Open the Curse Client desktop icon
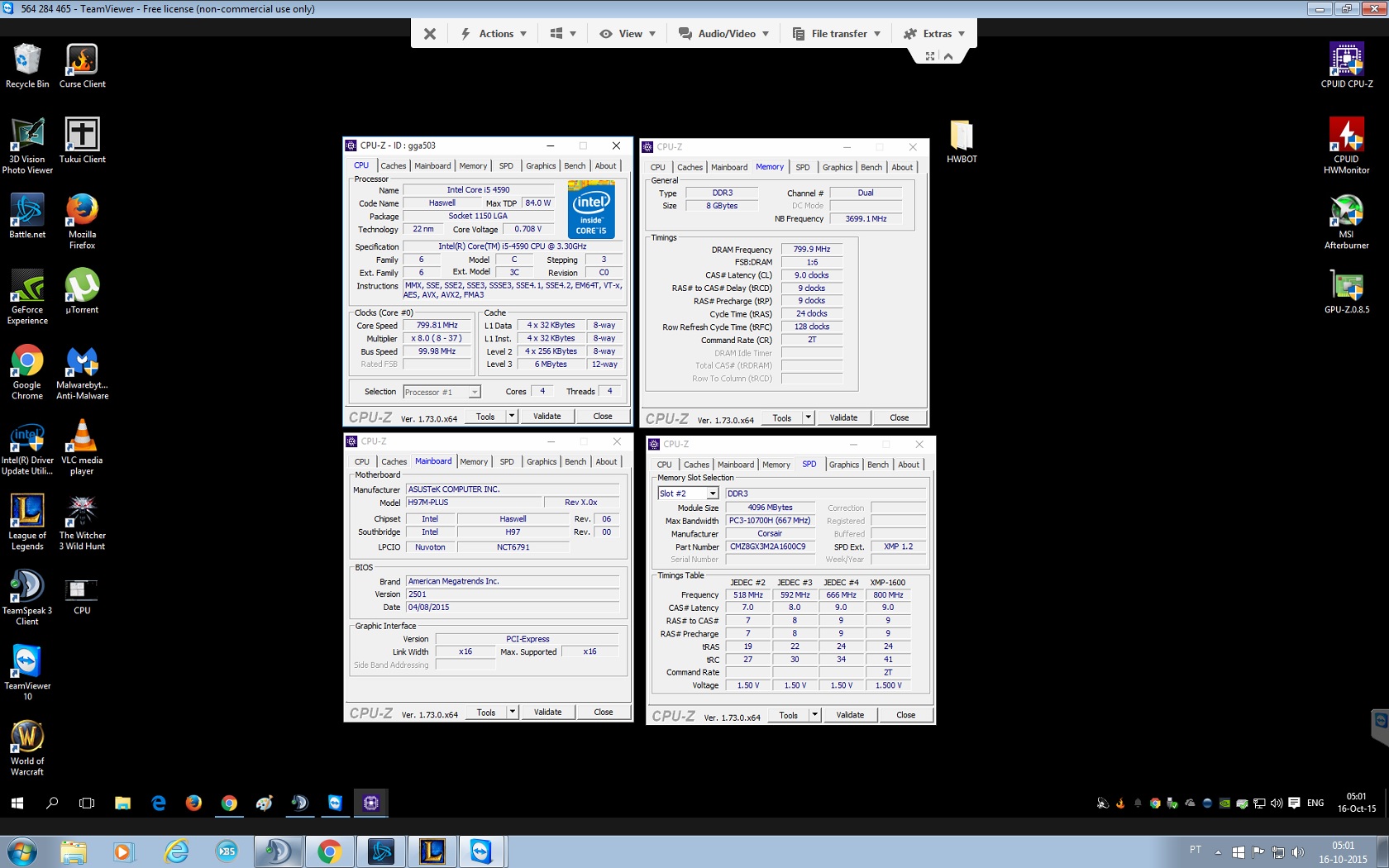Image resolution: width=1389 pixels, height=868 pixels. (x=82, y=66)
